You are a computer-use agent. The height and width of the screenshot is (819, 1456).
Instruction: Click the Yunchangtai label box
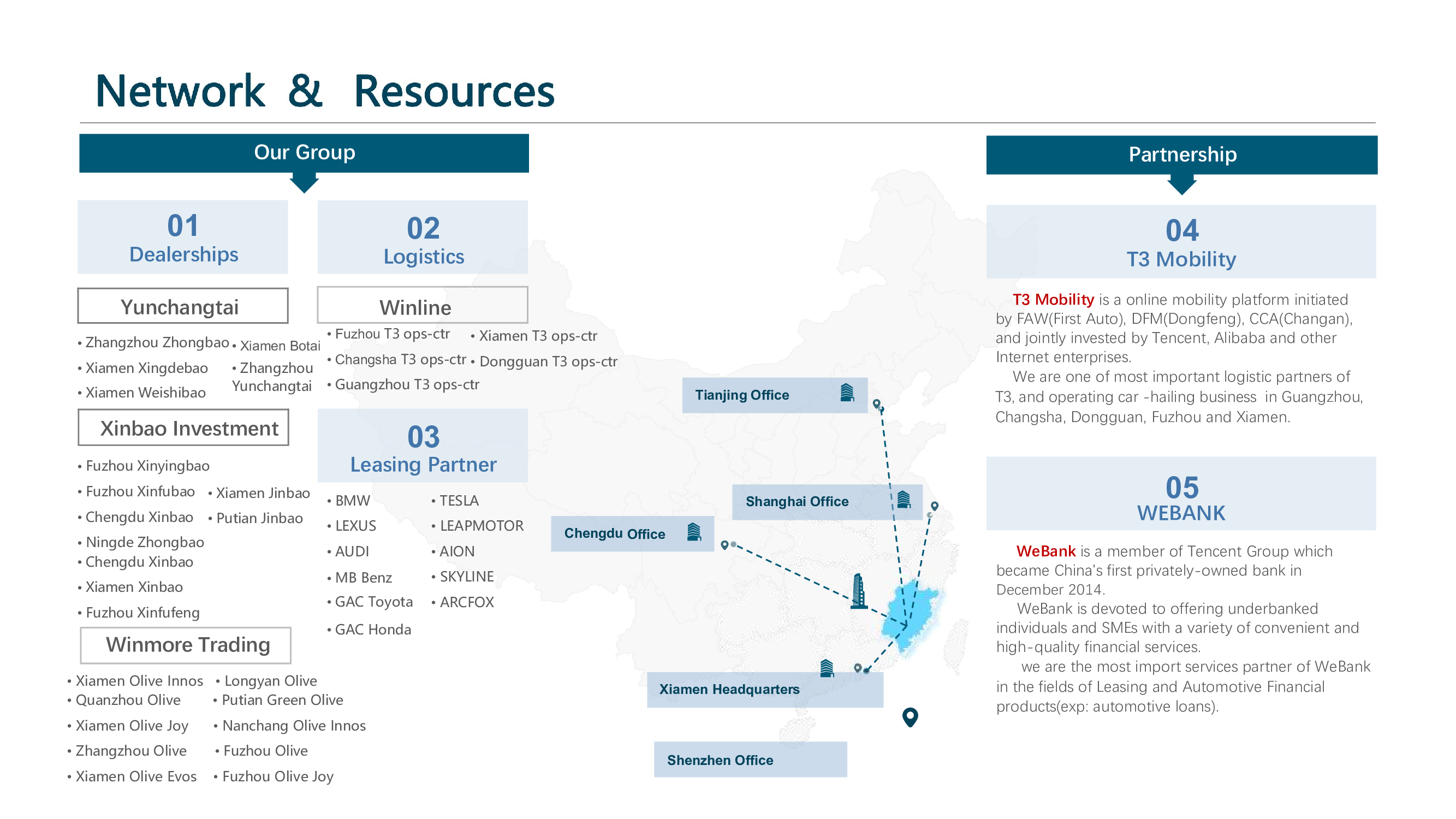[182, 306]
